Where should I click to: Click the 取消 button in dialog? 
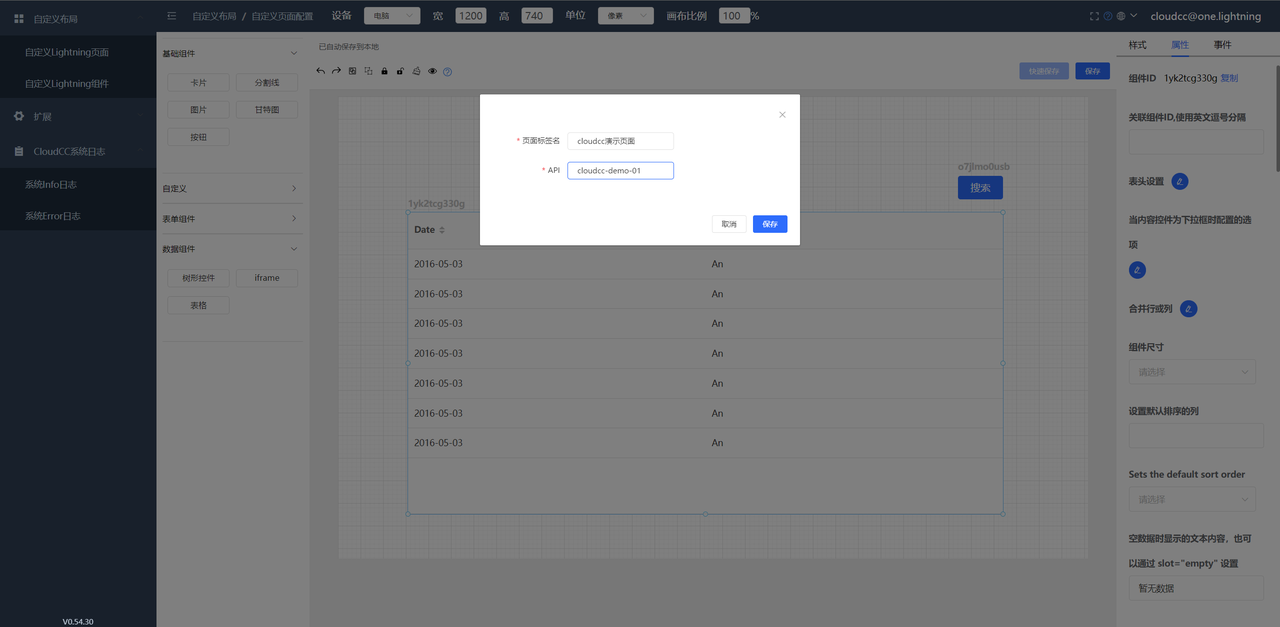coord(729,224)
